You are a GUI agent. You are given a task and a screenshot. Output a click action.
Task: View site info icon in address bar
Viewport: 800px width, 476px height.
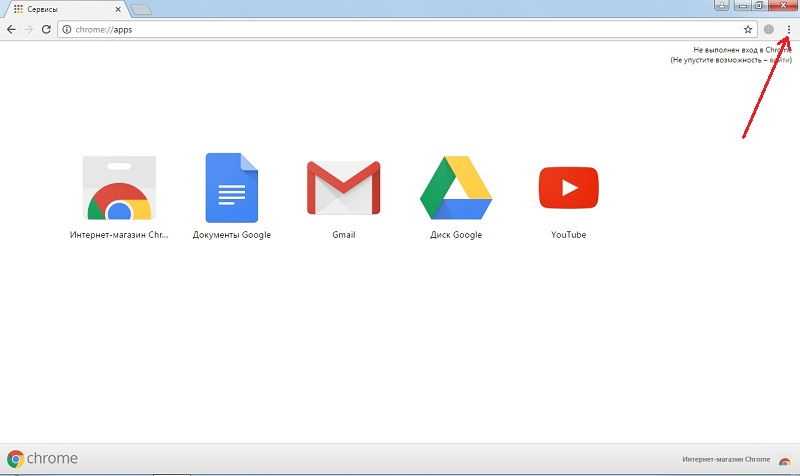point(67,30)
